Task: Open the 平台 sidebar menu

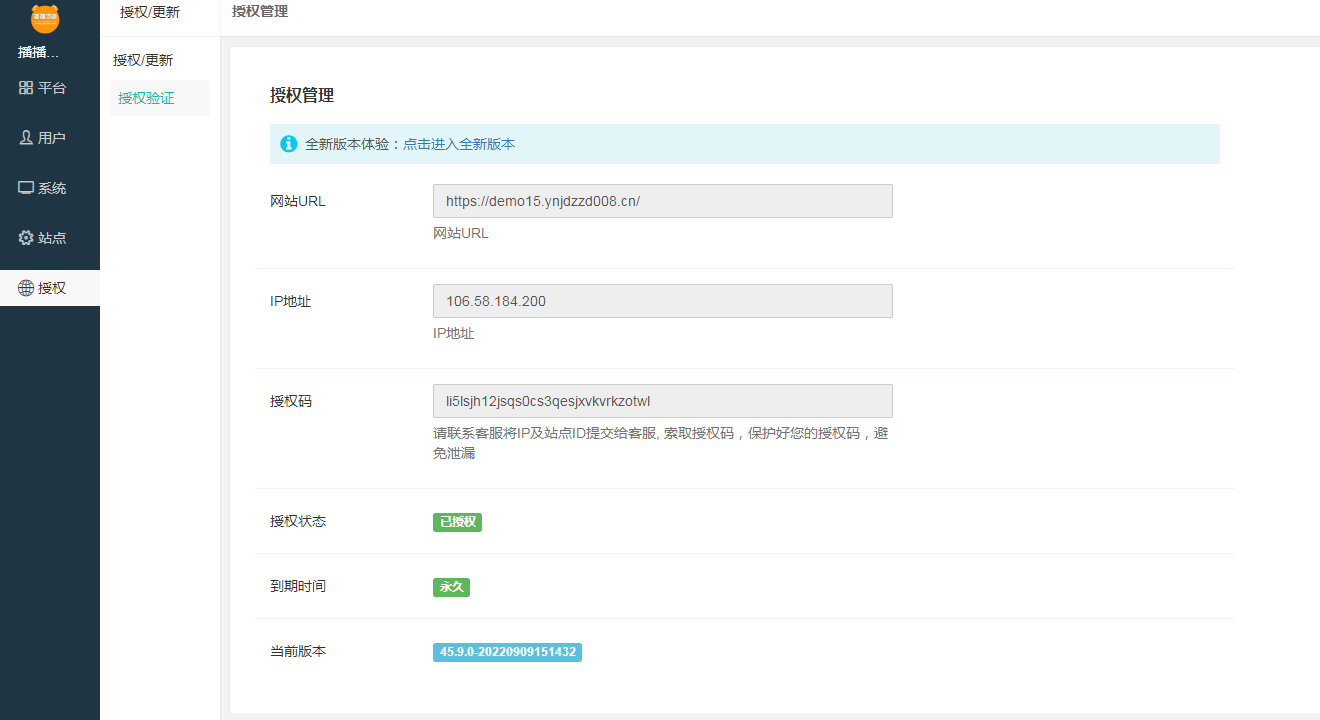Action: 50,88
